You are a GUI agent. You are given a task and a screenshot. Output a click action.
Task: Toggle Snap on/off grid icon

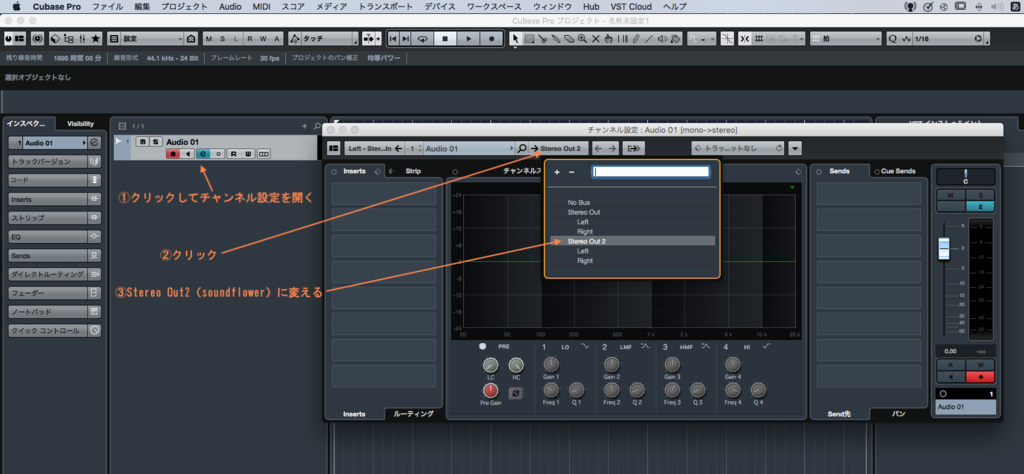(746, 39)
